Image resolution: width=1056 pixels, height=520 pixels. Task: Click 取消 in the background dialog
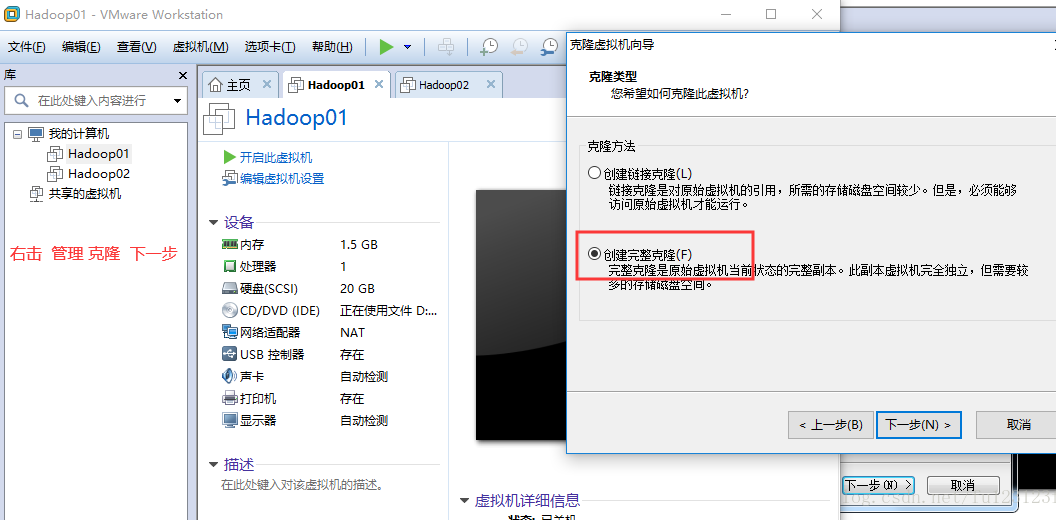click(963, 485)
